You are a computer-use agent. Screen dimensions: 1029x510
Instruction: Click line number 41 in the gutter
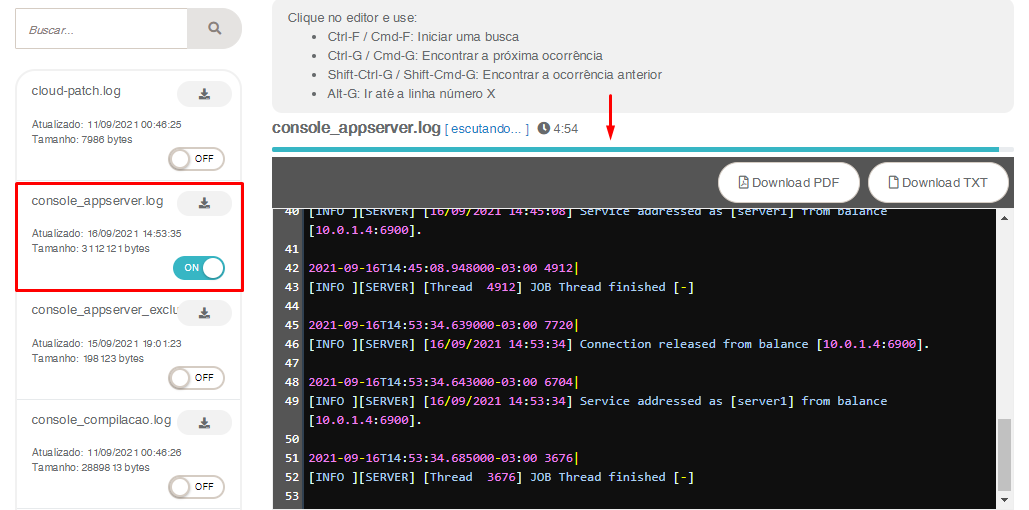click(292, 249)
